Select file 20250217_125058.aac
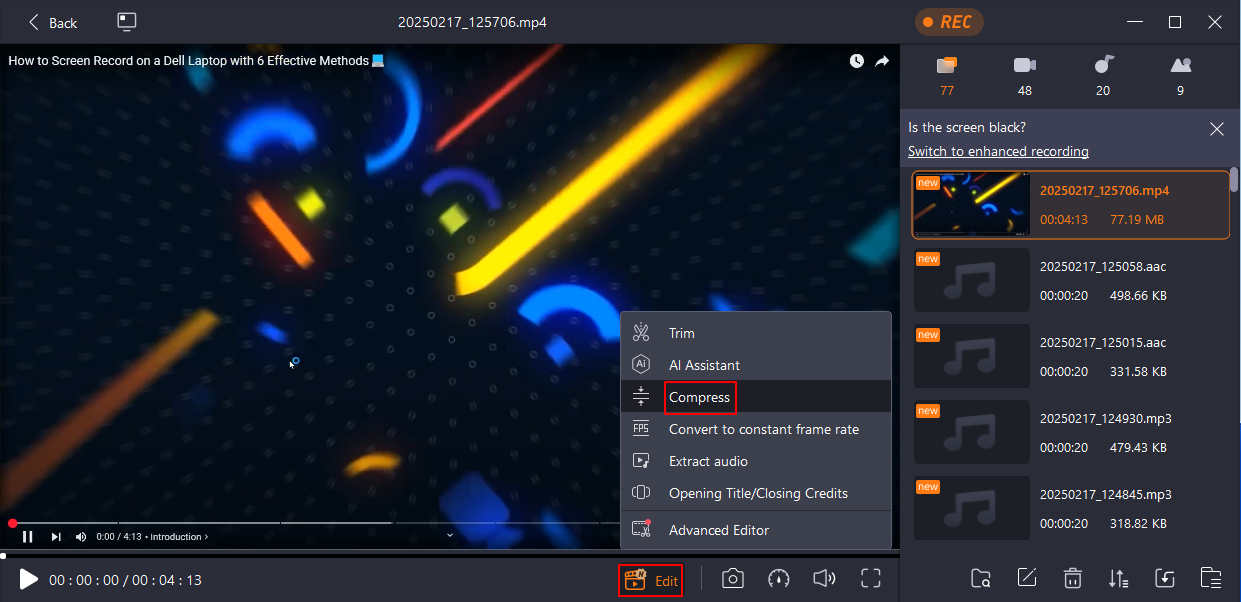This screenshot has height=602, width=1241. coord(1071,281)
